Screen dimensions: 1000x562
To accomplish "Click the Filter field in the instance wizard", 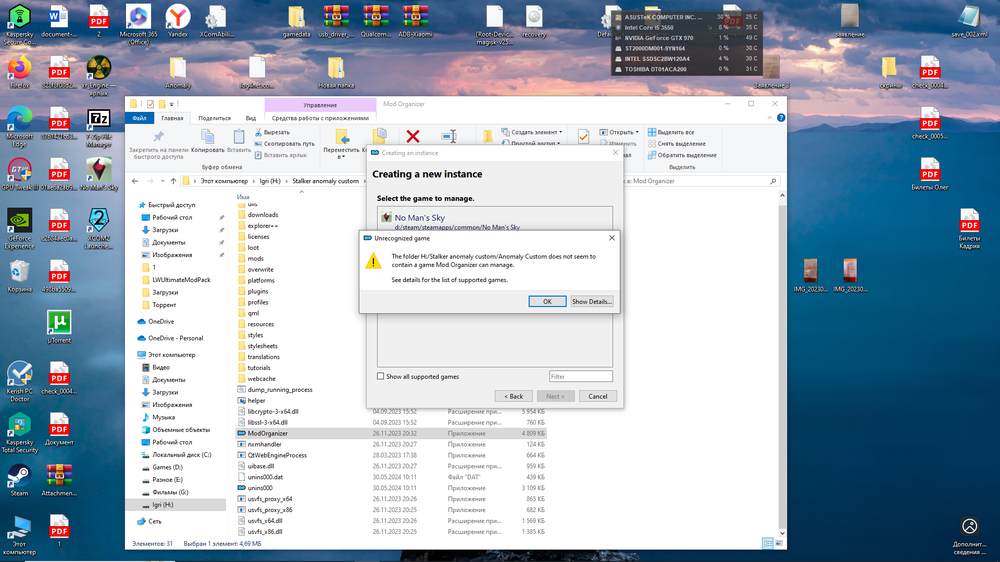I will [x=580, y=377].
